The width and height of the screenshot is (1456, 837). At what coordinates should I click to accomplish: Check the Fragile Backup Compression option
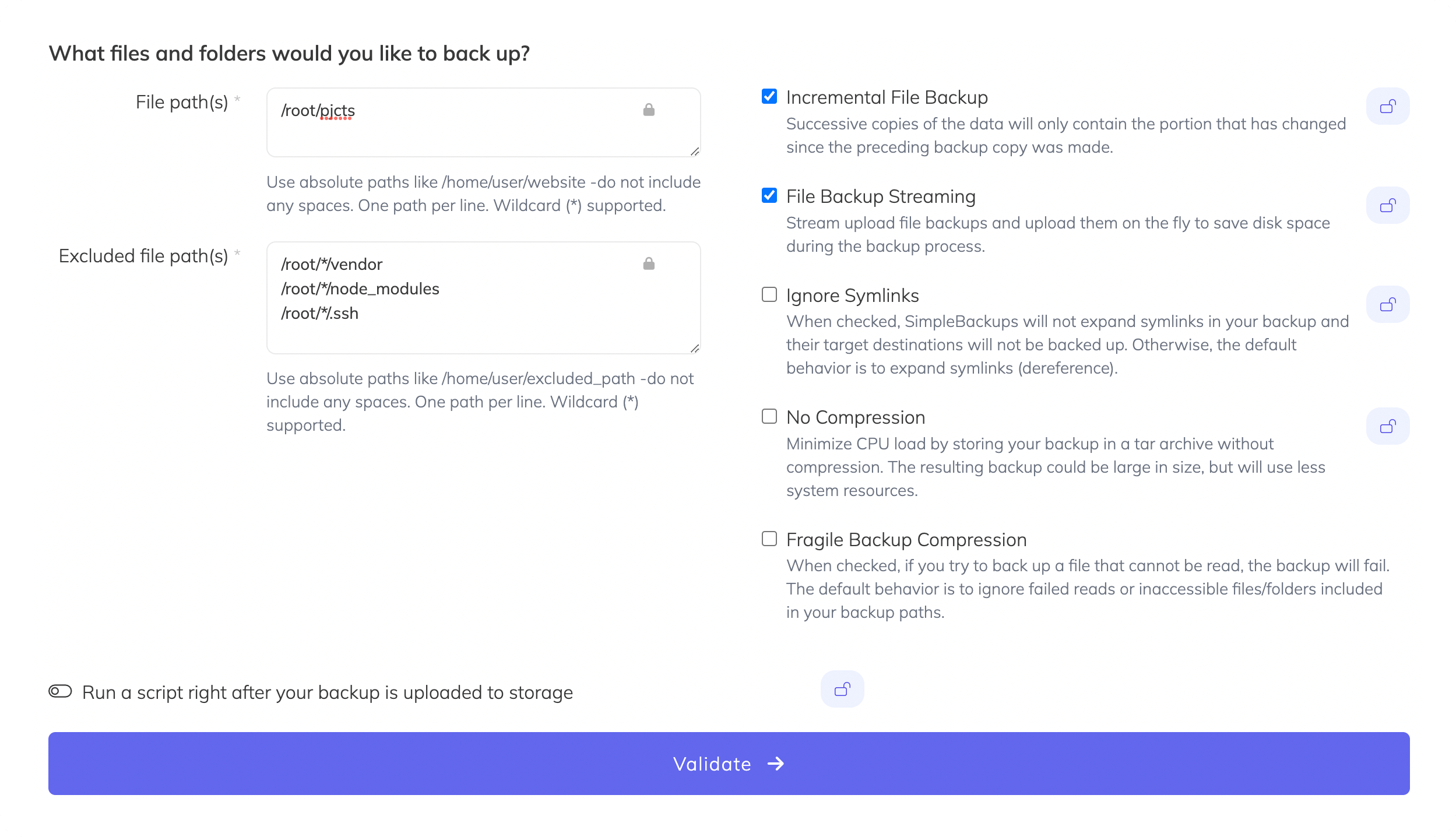coord(769,539)
